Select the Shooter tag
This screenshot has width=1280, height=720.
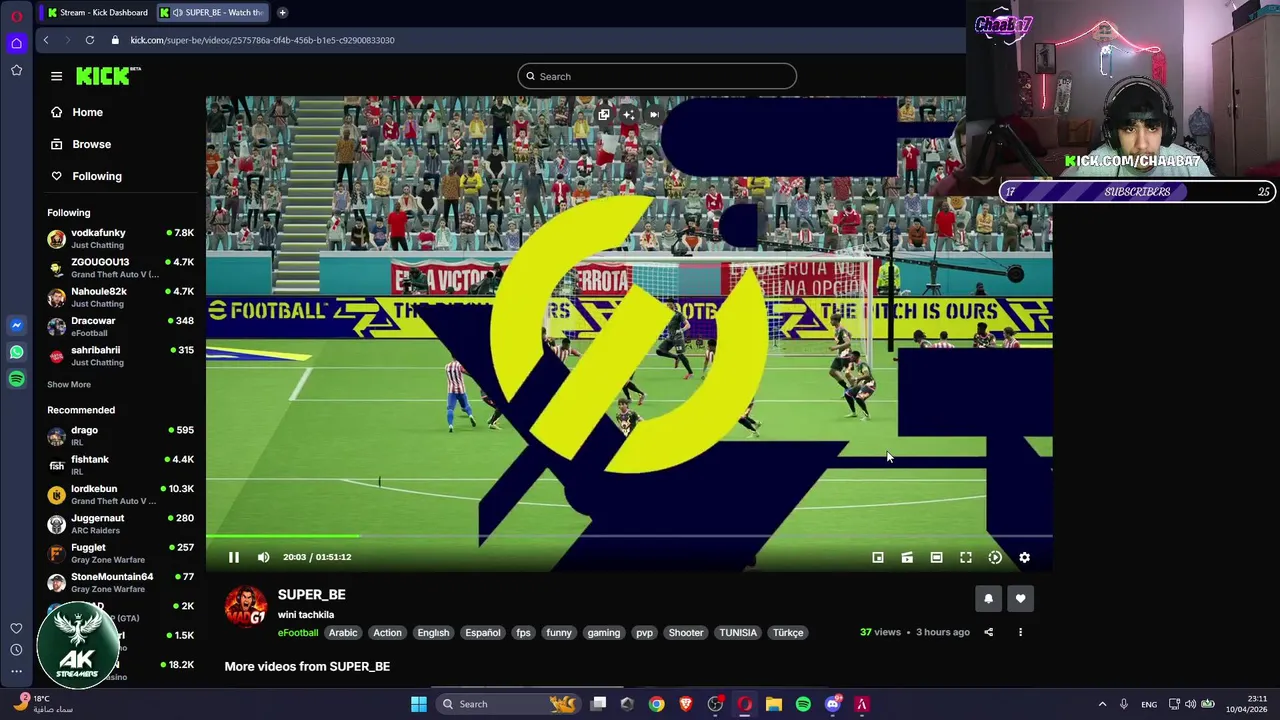[x=686, y=632]
